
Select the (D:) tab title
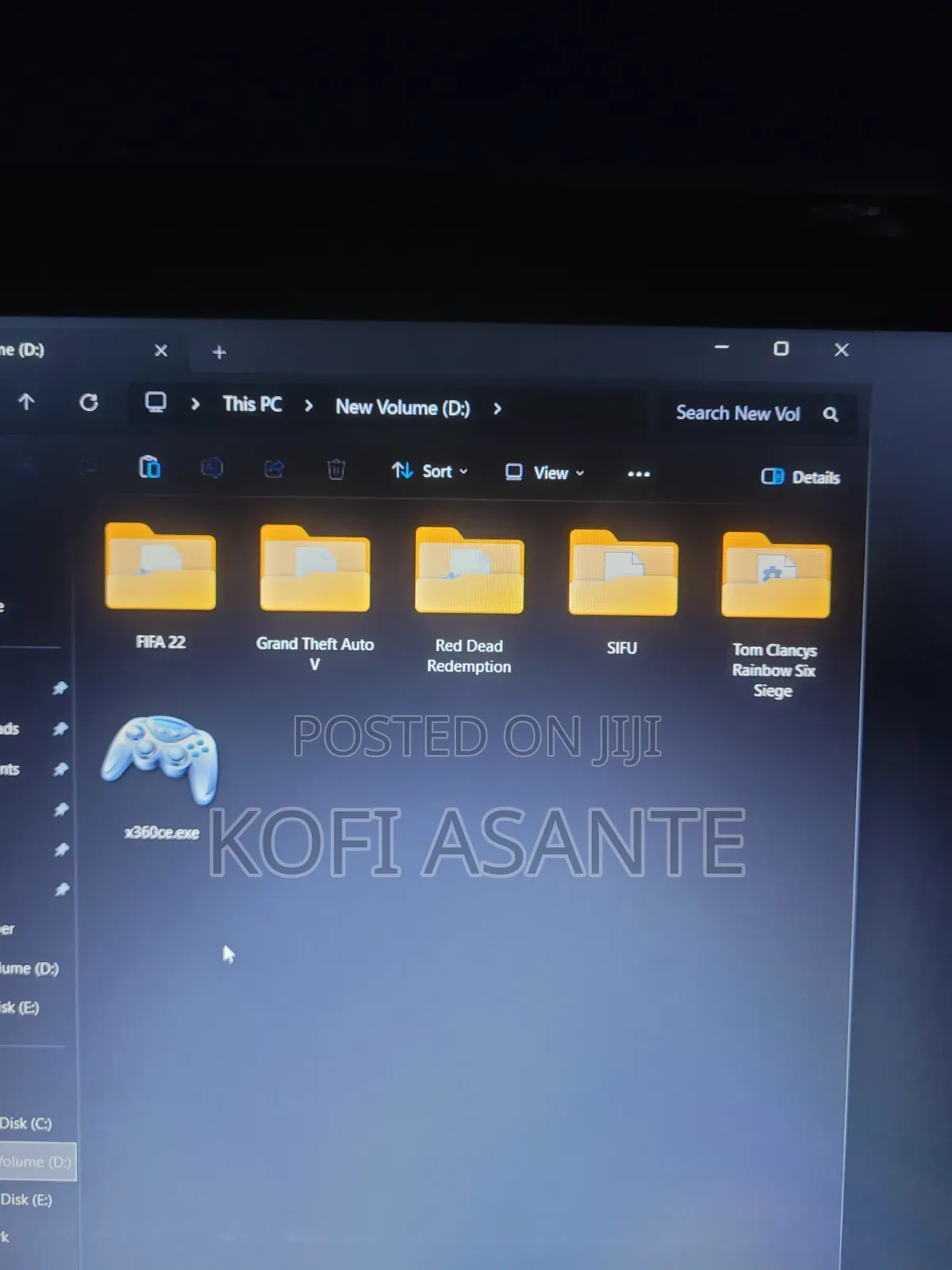(22, 349)
